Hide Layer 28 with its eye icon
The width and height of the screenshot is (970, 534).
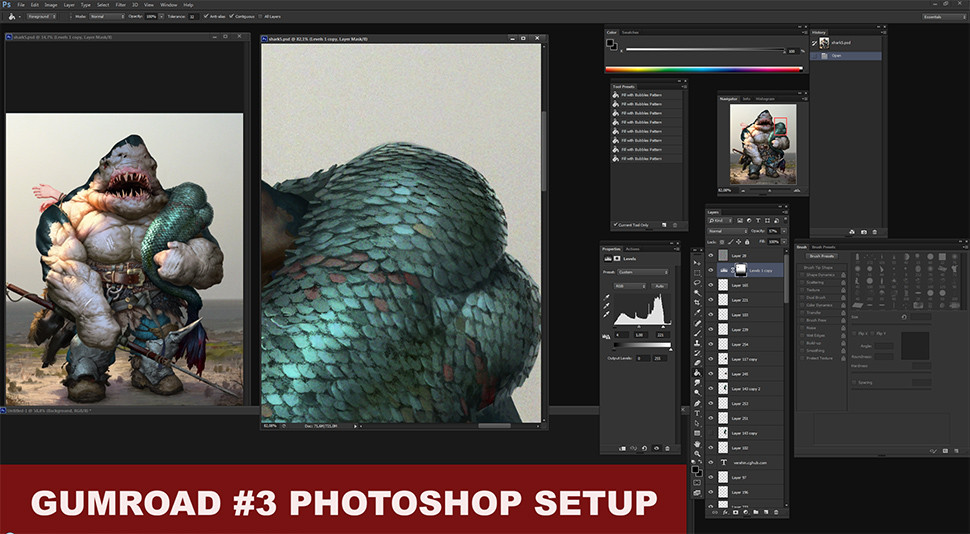[x=710, y=255]
